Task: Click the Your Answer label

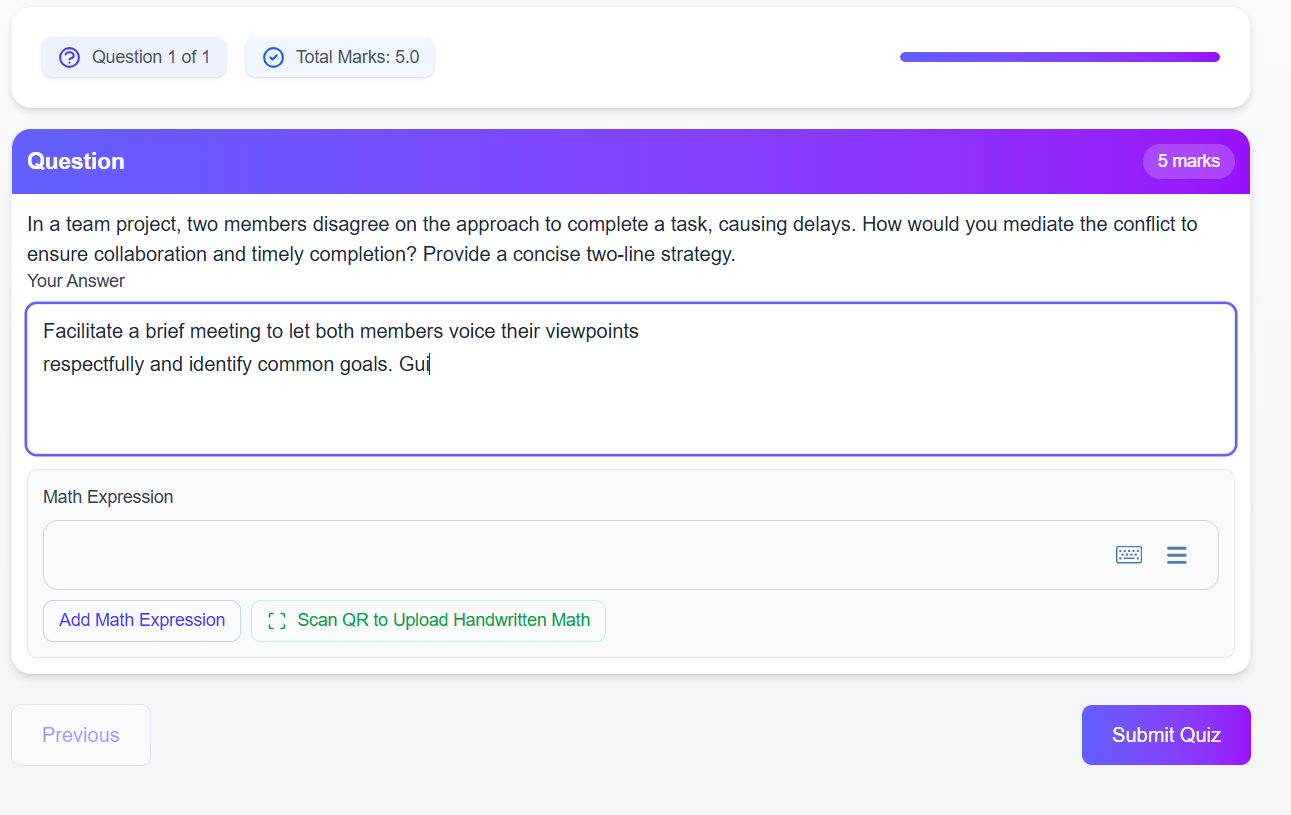Action: coord(76,281)
